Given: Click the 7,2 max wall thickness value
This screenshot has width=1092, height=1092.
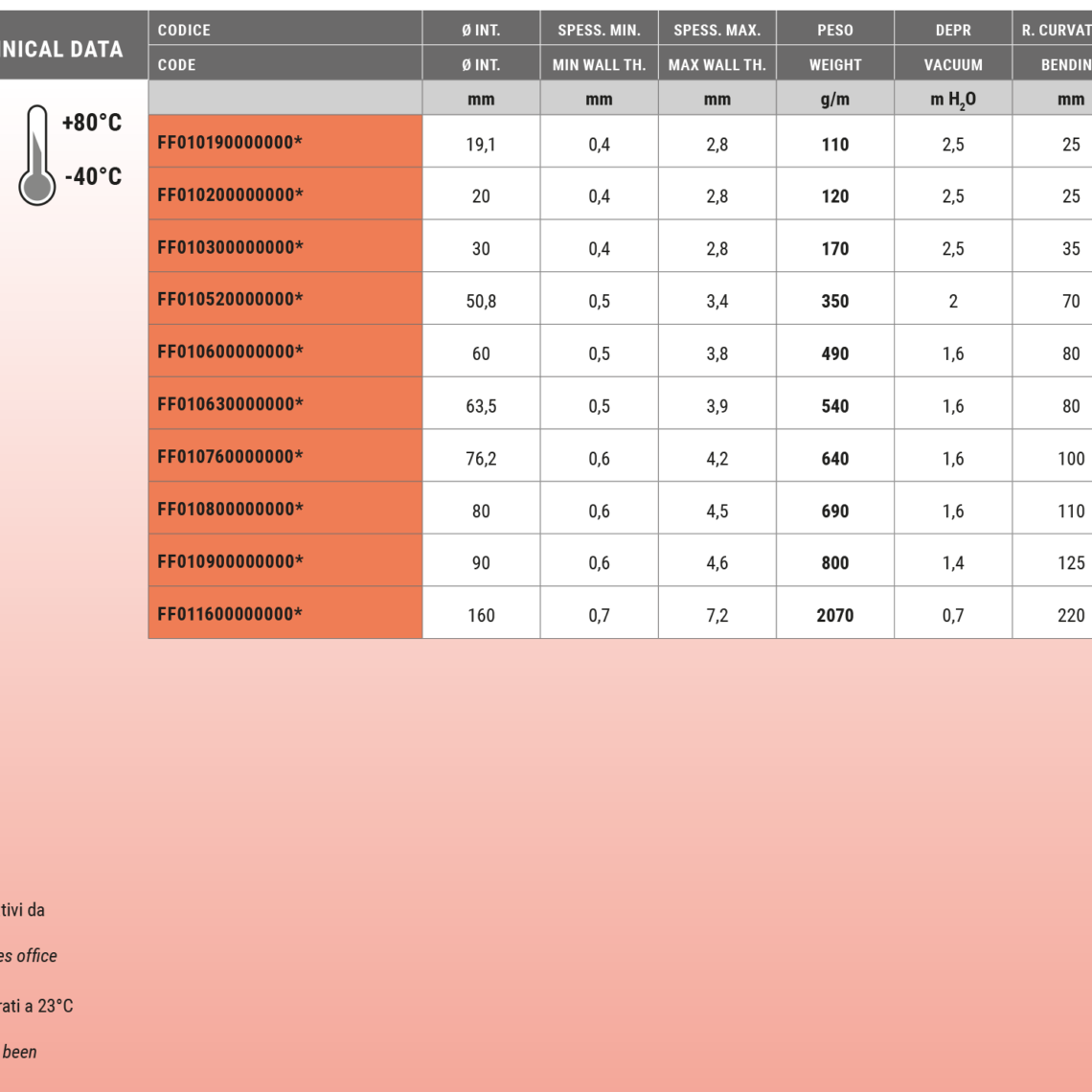Looking at the screenshot, I should [x=717, y=615].
